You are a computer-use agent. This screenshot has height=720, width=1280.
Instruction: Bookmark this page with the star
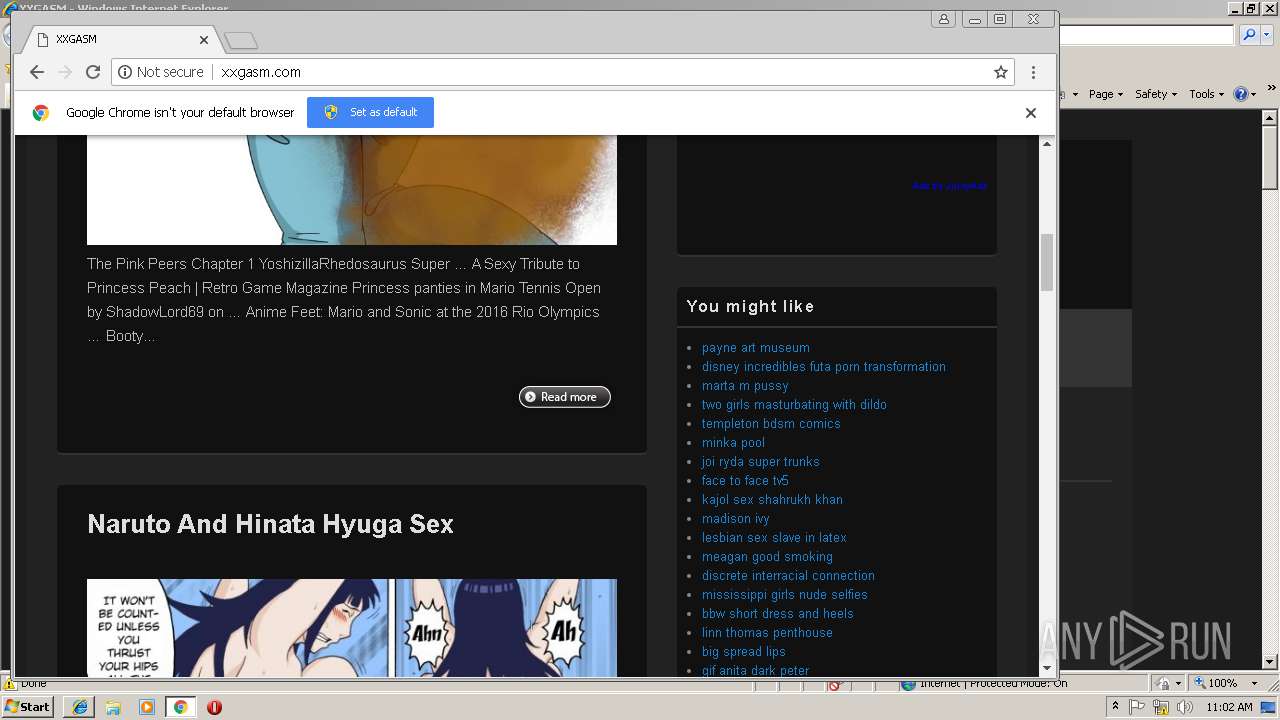coord(1000,72)
